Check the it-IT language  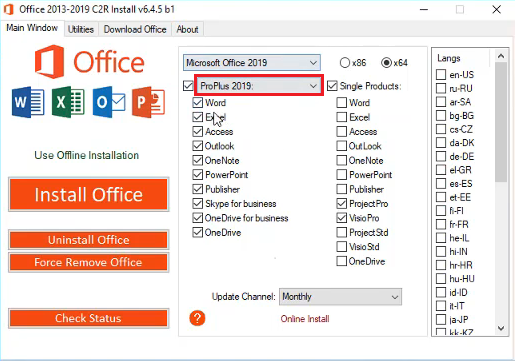click(441, 306)
